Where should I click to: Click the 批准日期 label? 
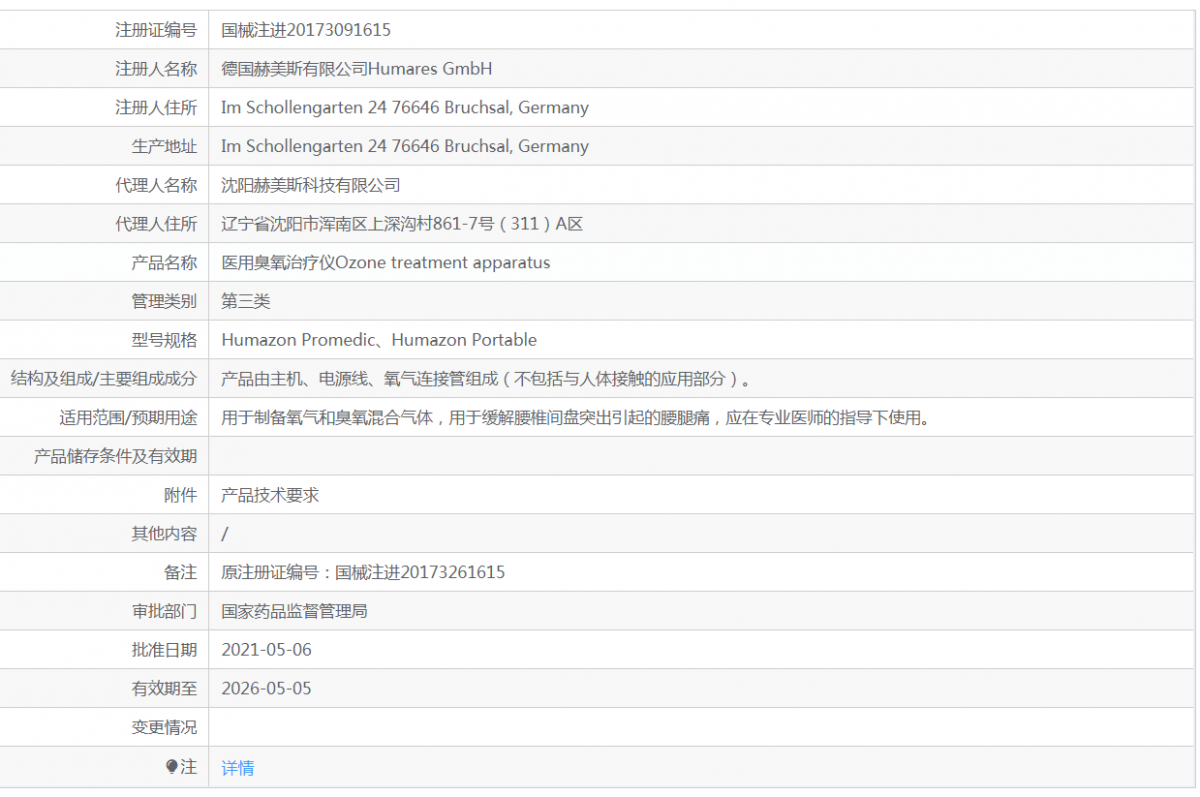(165, 650)
